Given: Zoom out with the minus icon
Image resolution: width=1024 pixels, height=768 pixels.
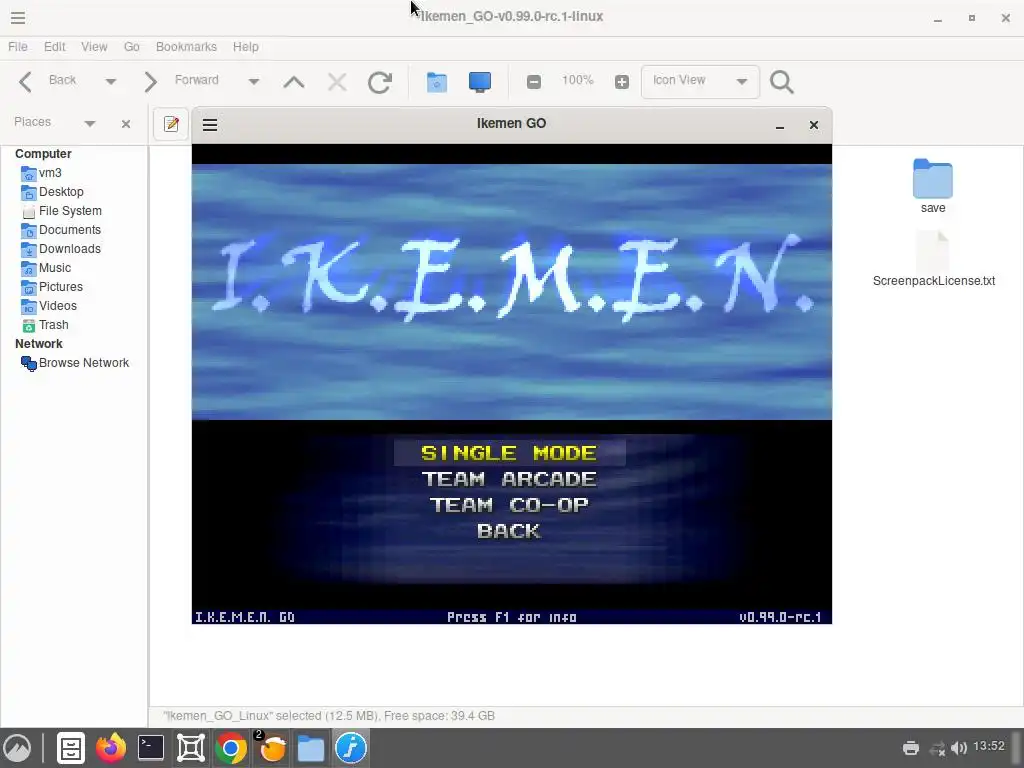Looking at the screenshot, I should [x=534, y=82].
